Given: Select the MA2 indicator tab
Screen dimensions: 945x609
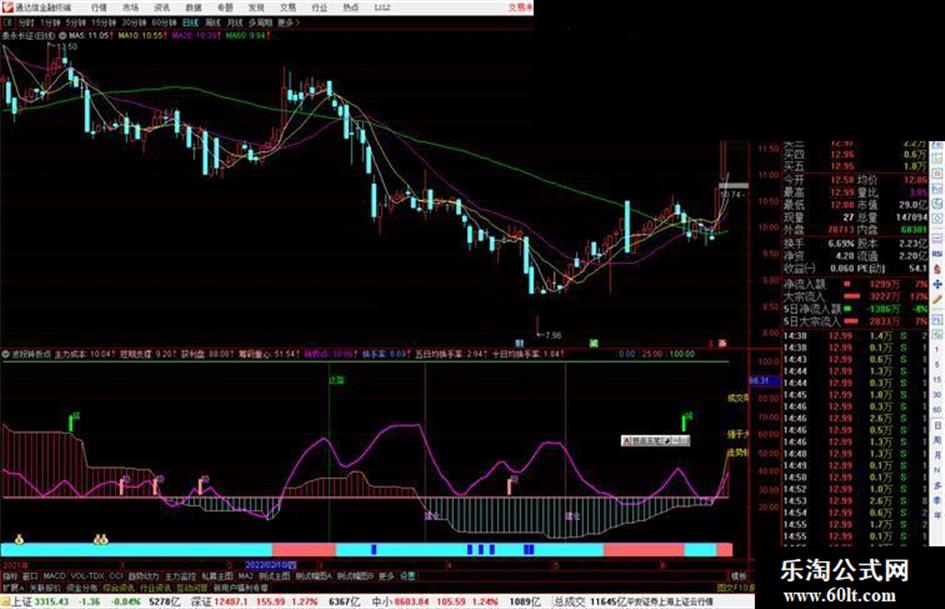Looking at the screenshot, I should coord(245,576).
